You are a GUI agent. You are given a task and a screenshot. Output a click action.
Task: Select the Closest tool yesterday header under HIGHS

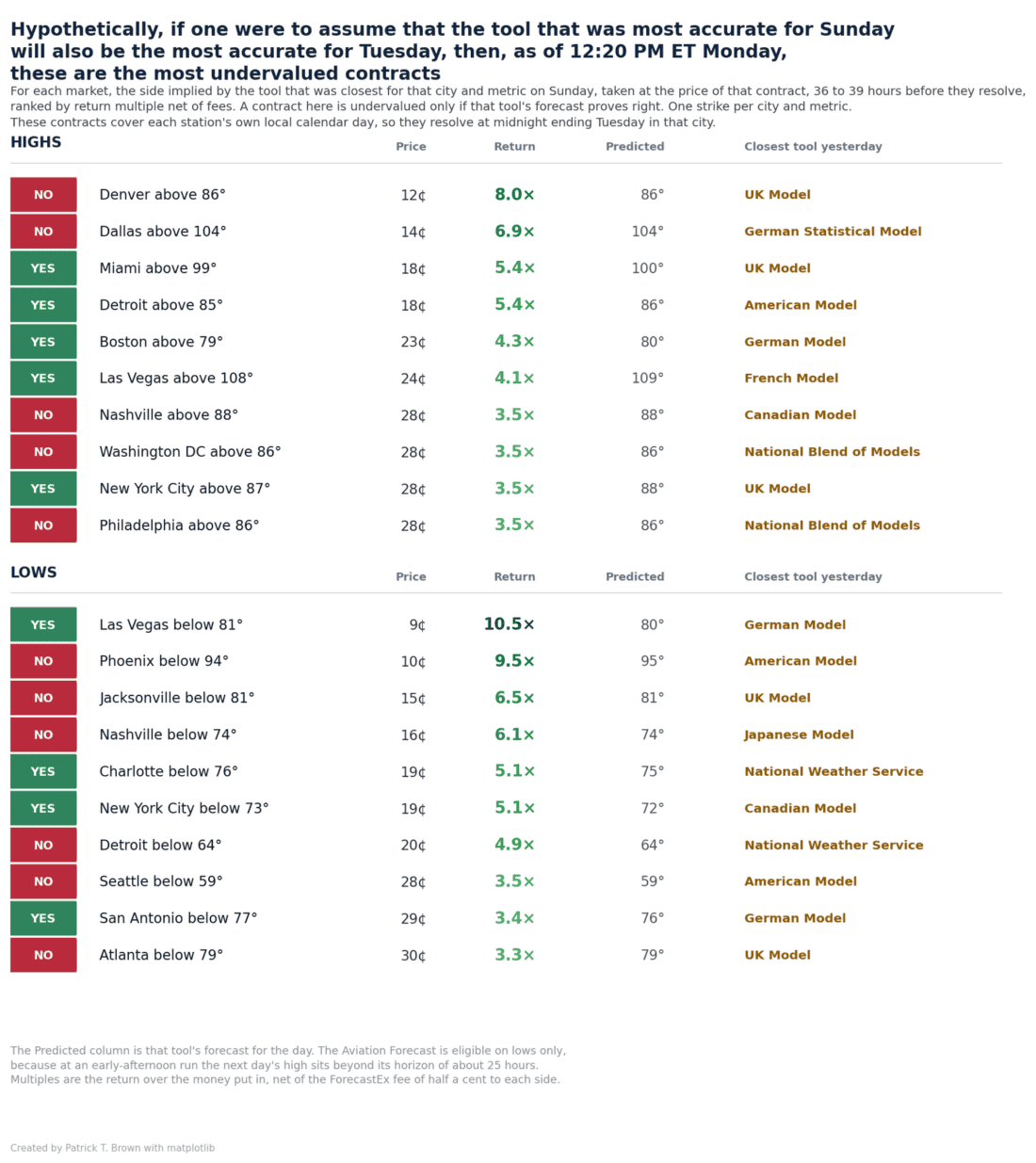(813, 147)
